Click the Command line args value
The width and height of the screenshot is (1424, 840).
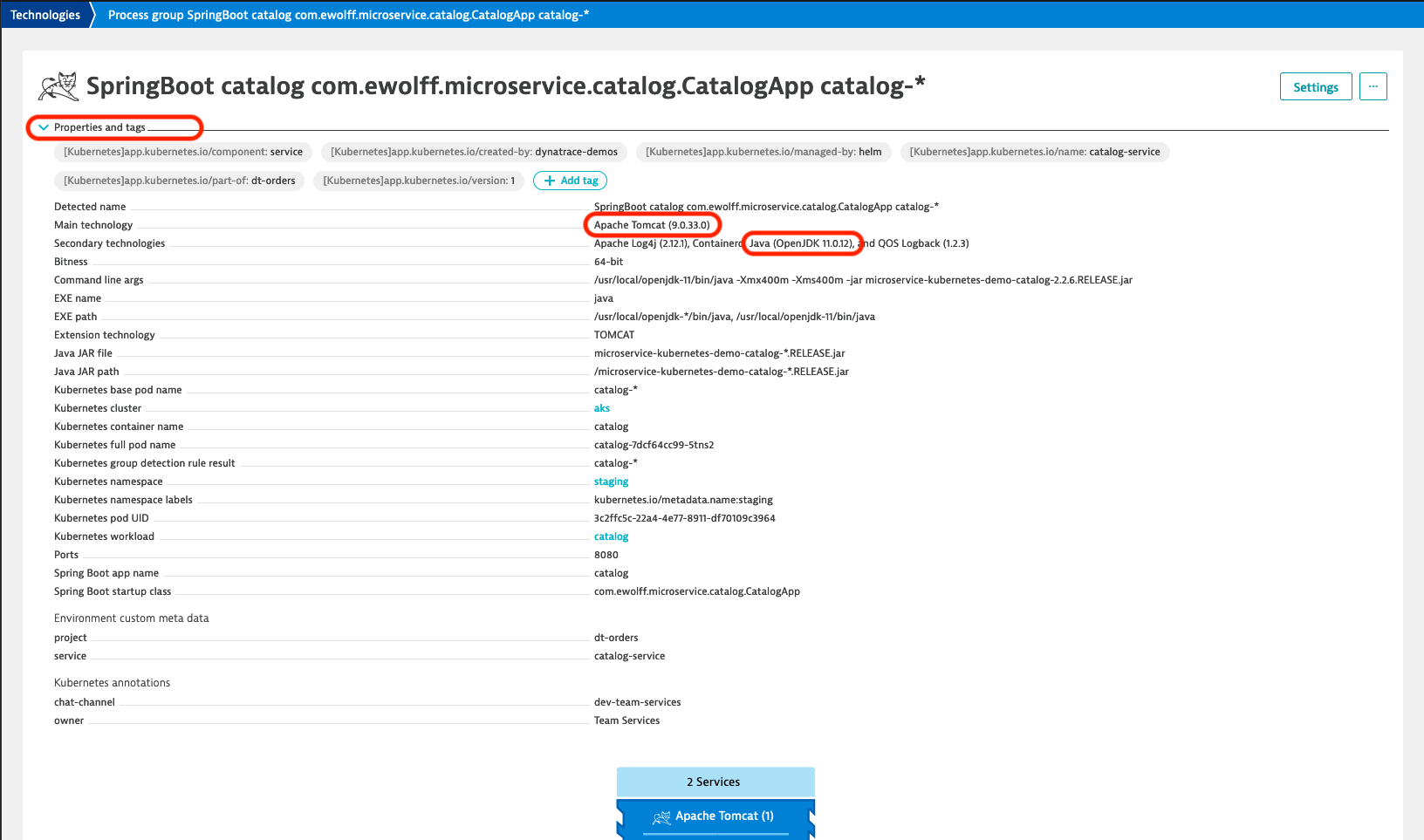point(863,280)
